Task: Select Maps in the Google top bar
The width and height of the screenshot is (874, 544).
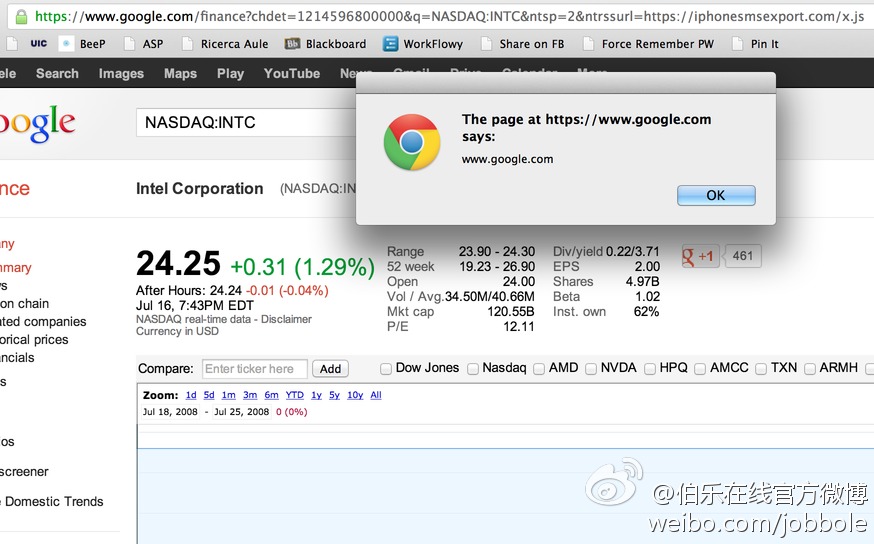Action: (x=180, y=74)
